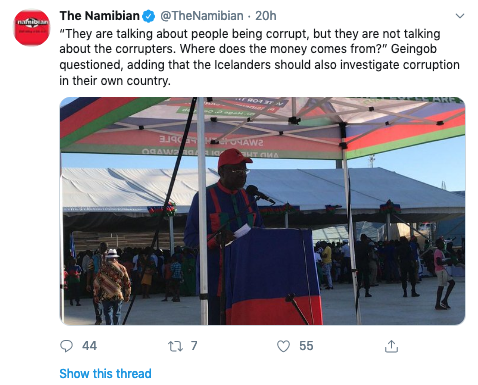Retweet using the retweet arrows icon
This screenshot has height=385, width=478.
[x=175, y=346]
